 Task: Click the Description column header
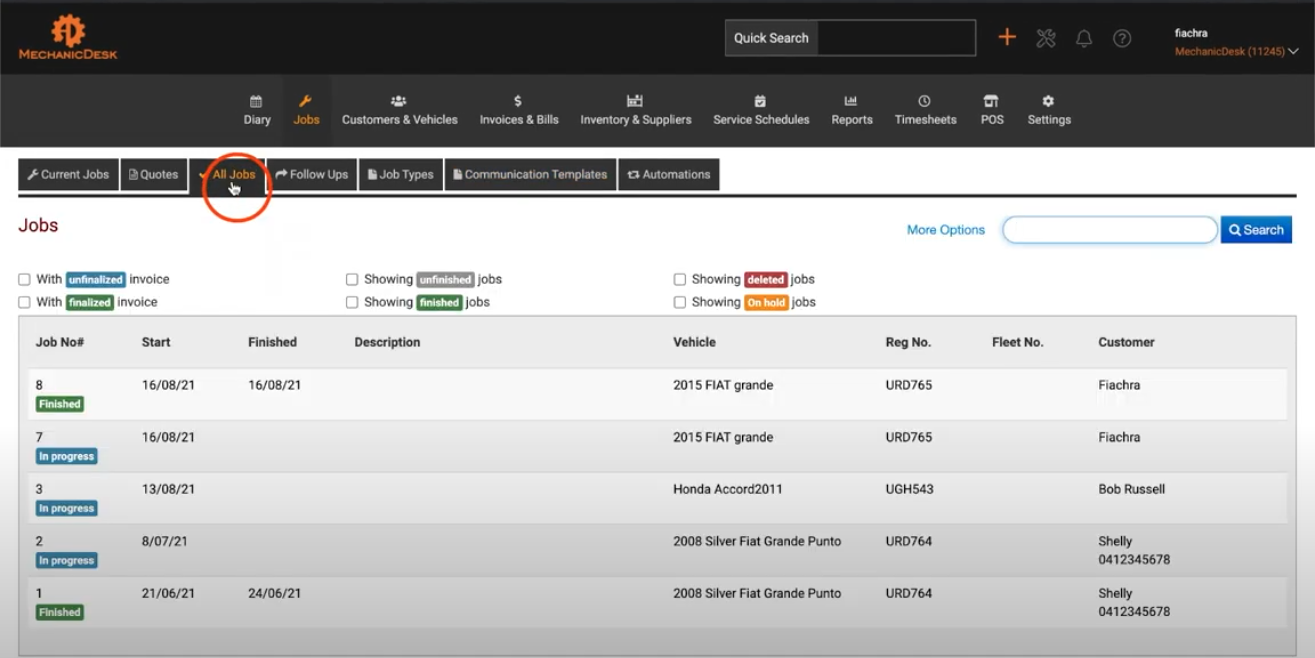(x=387, y=342)
